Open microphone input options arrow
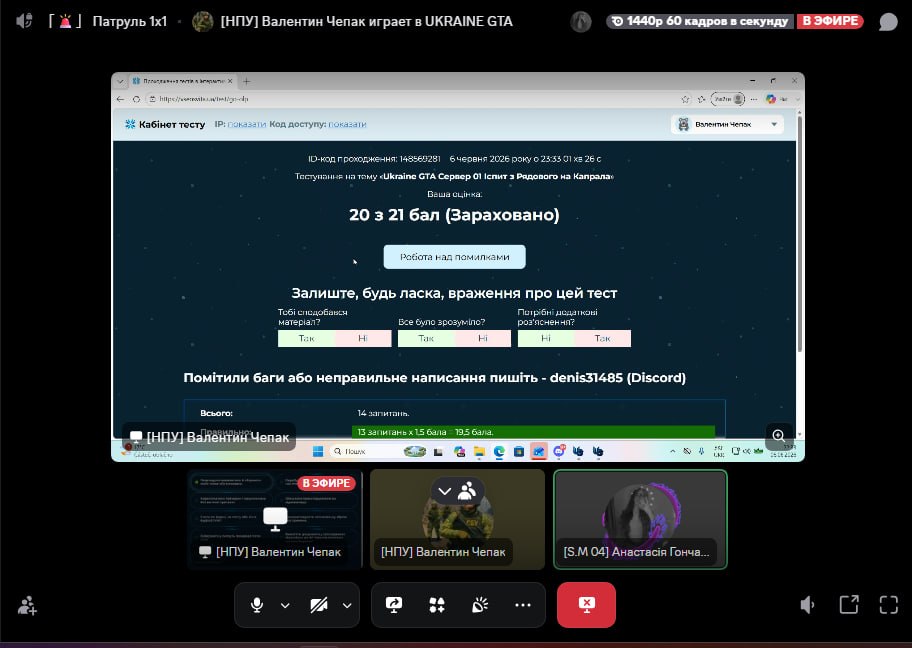The width and height of the screenshot is (912, 648). pos(285,606)
